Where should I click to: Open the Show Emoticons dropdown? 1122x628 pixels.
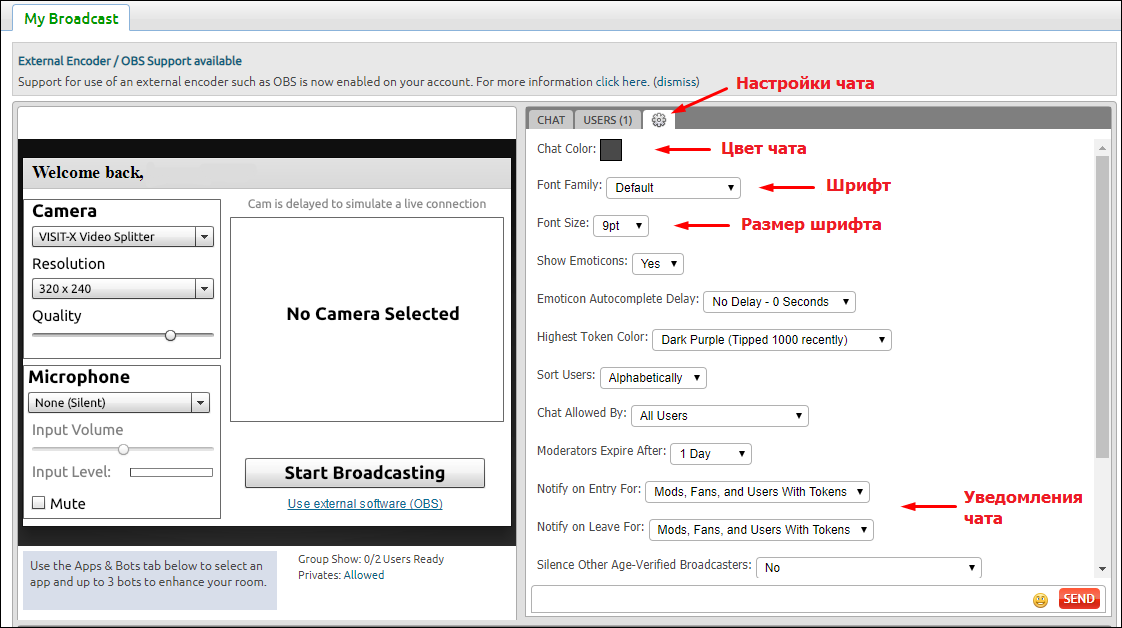click(x=658, y=264)
